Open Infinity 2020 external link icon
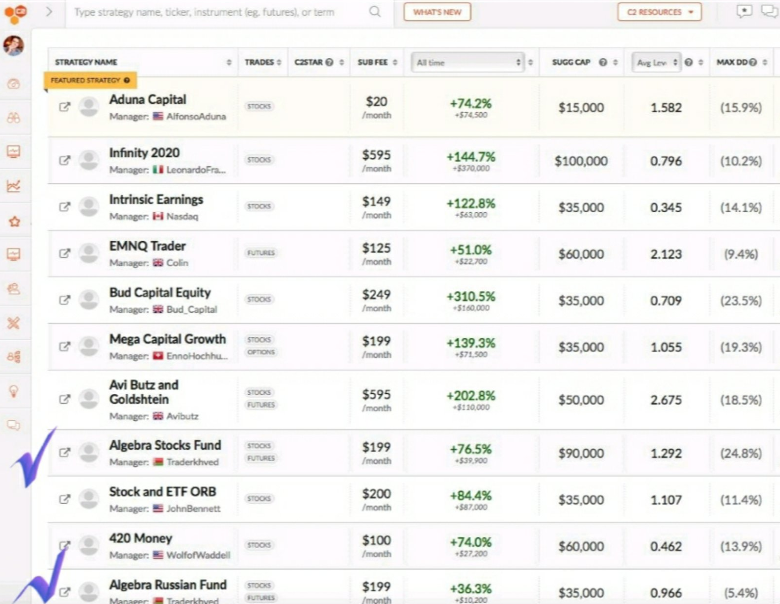780x604 pixels. click(65, 160)
